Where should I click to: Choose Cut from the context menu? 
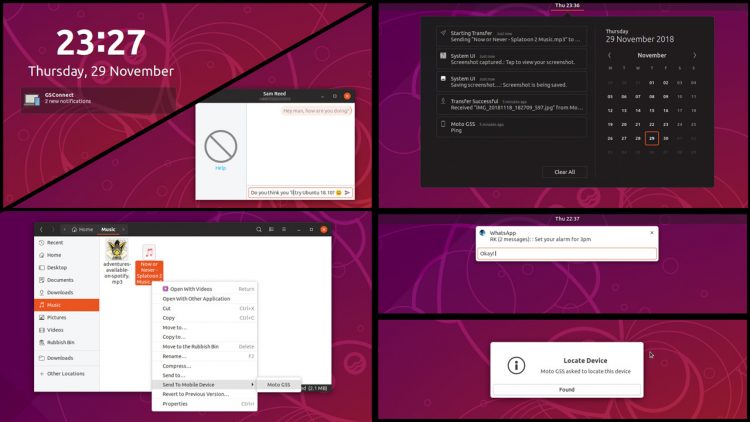click(204, 308)
